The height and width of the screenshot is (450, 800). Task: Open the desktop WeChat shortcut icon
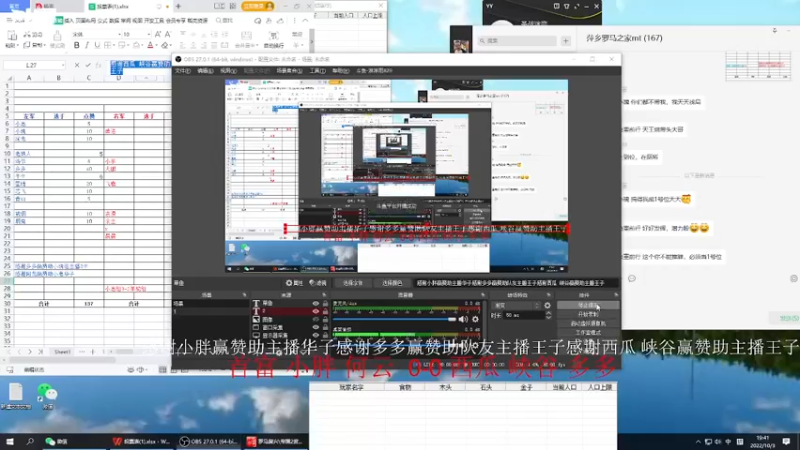pos(47,395)
